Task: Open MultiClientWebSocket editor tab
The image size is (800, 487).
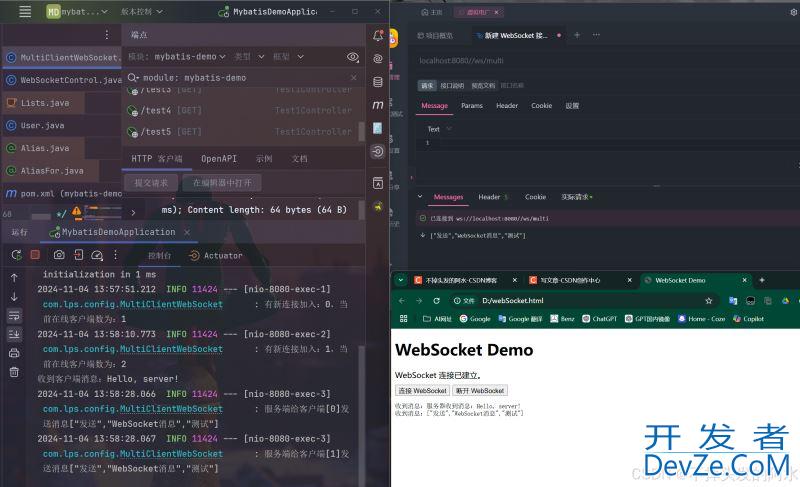Action: 62,58
